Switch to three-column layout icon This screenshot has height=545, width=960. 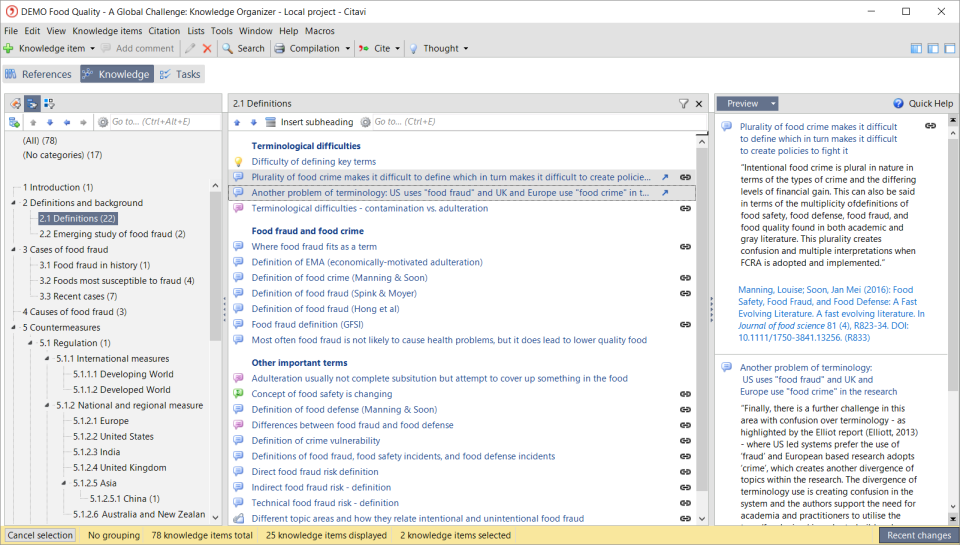pos(916,48)
